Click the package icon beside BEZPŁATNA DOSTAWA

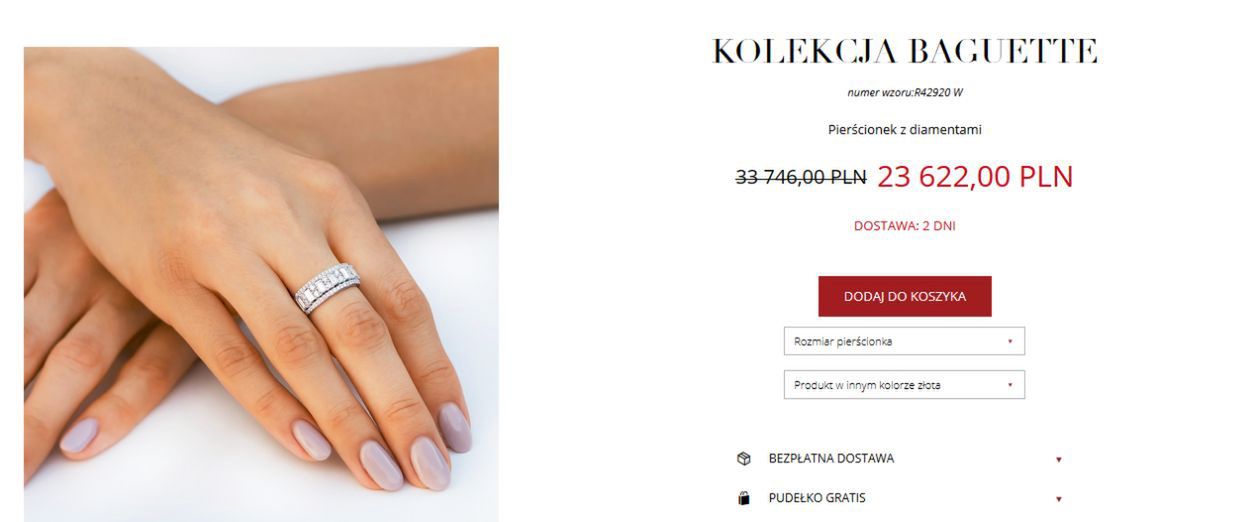(x=743, y=459)
